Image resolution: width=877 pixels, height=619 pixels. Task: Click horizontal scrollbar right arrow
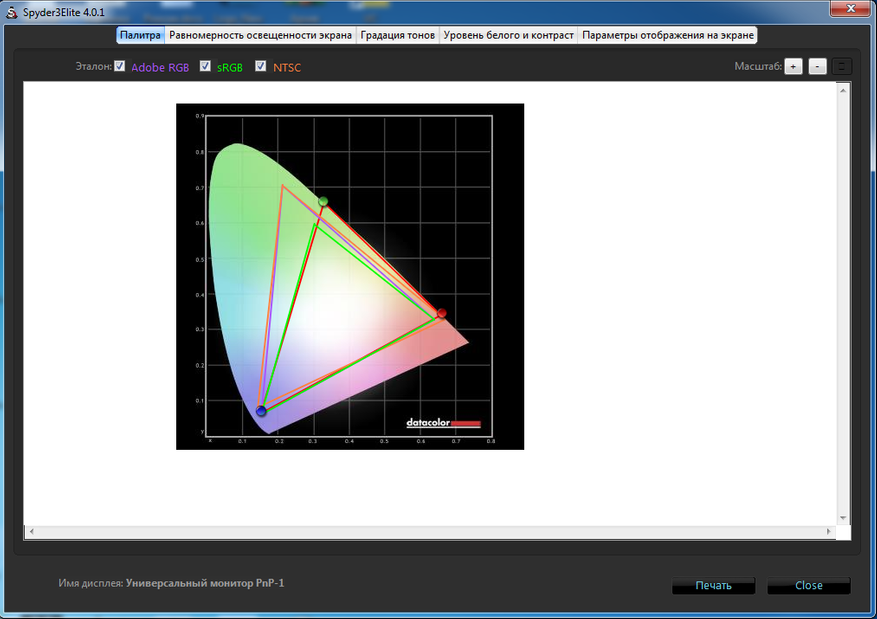point(828,531)
